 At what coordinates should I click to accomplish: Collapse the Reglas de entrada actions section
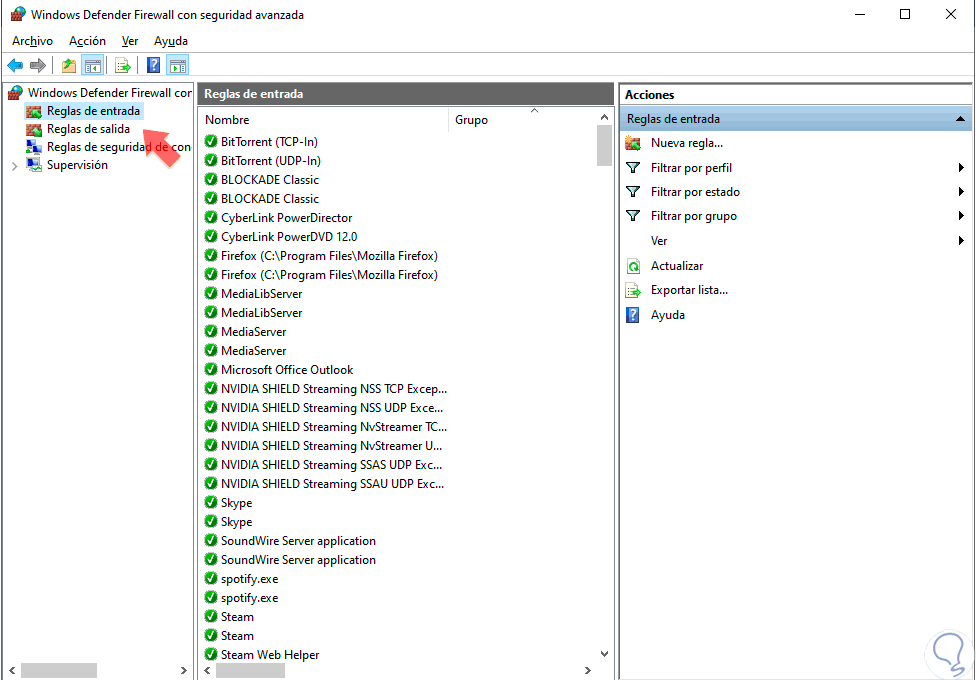960,119
